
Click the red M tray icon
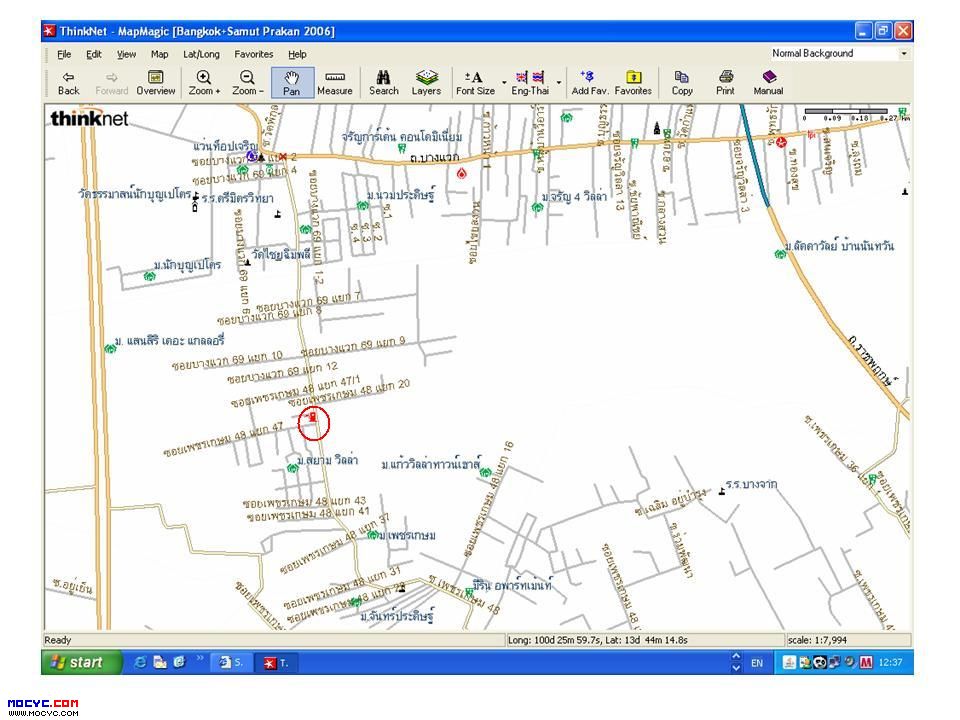tap(866, 662)
